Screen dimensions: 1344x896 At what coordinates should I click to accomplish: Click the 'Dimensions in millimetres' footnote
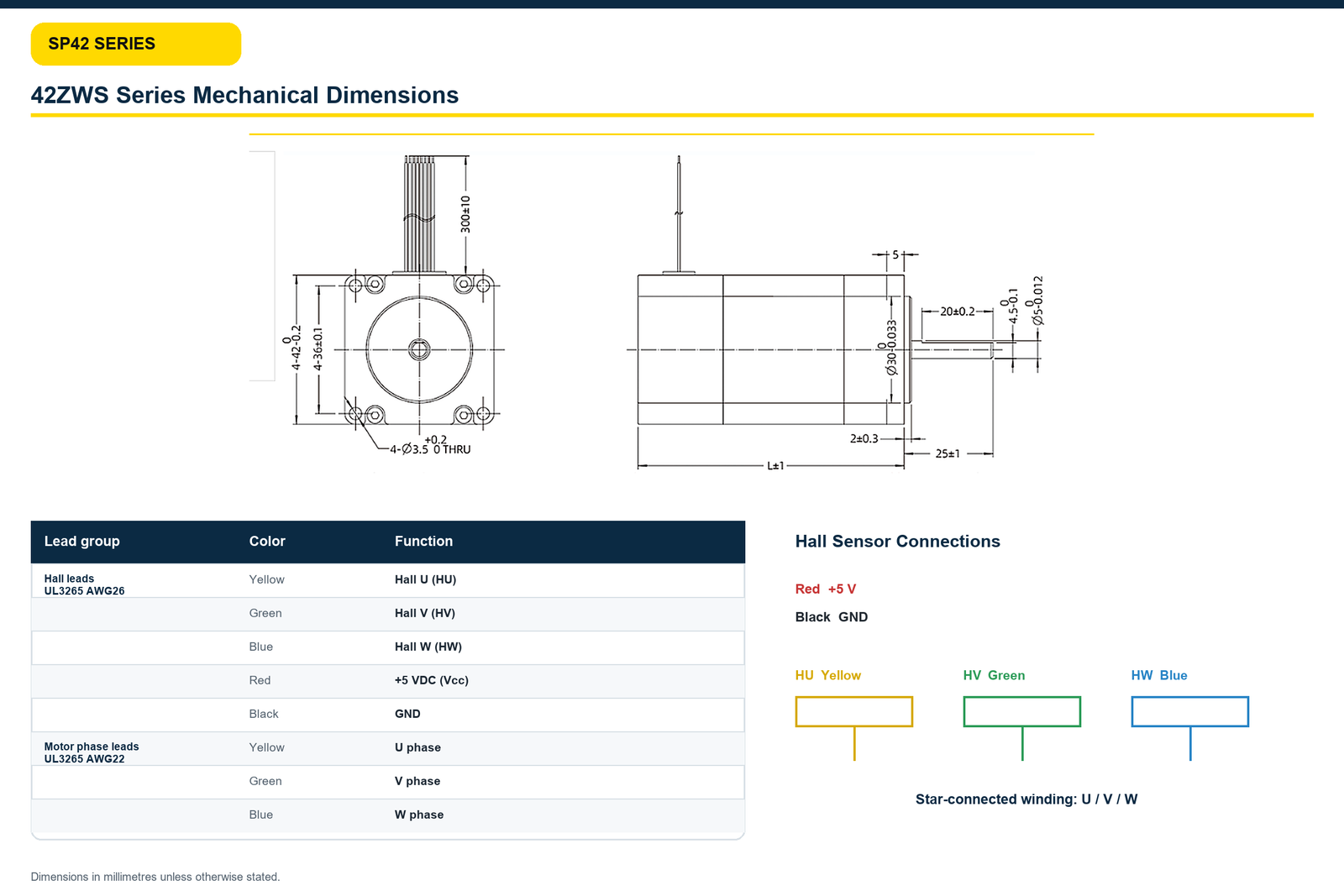click(x=155, y=877)
